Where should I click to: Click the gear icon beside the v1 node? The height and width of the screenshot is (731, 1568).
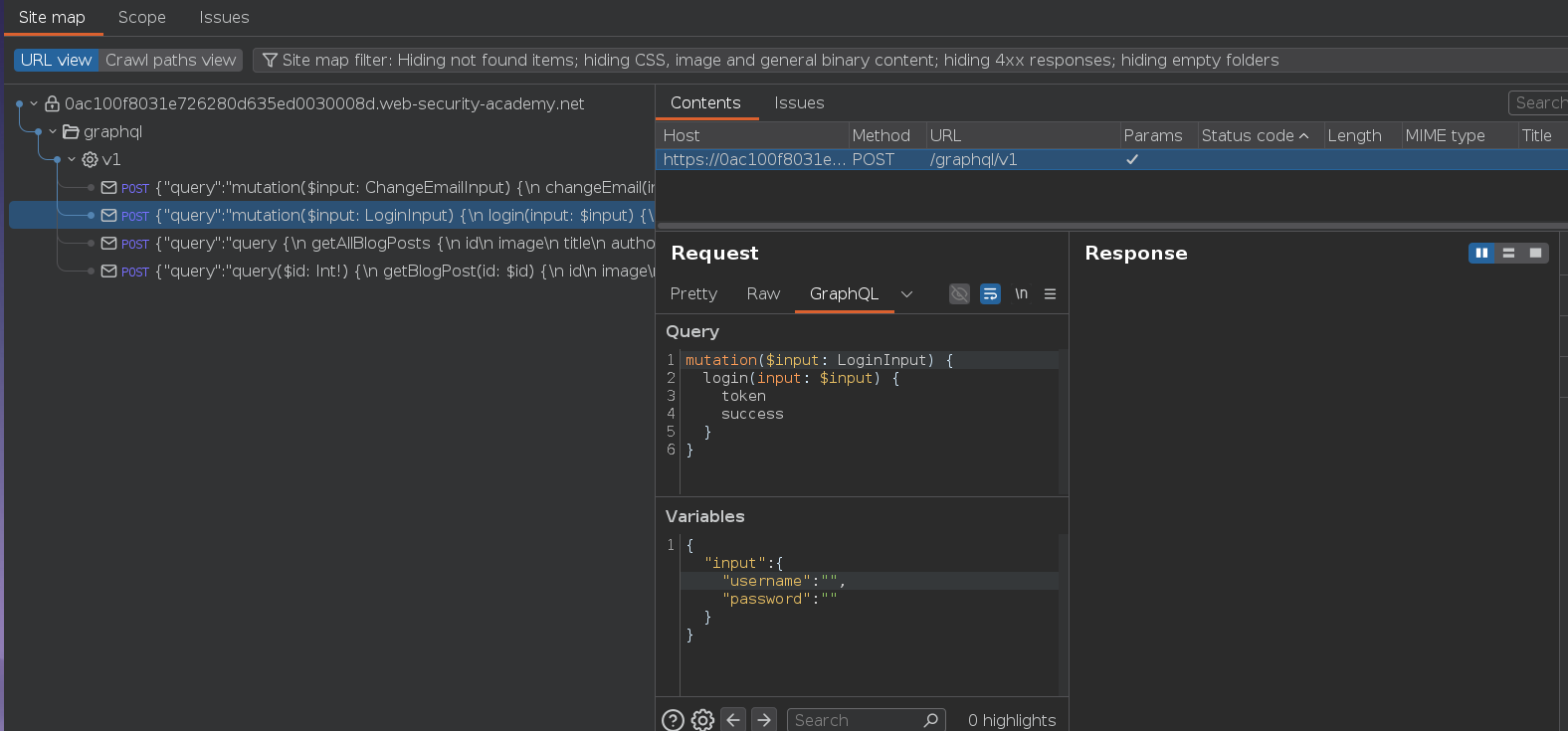(90, 159)
